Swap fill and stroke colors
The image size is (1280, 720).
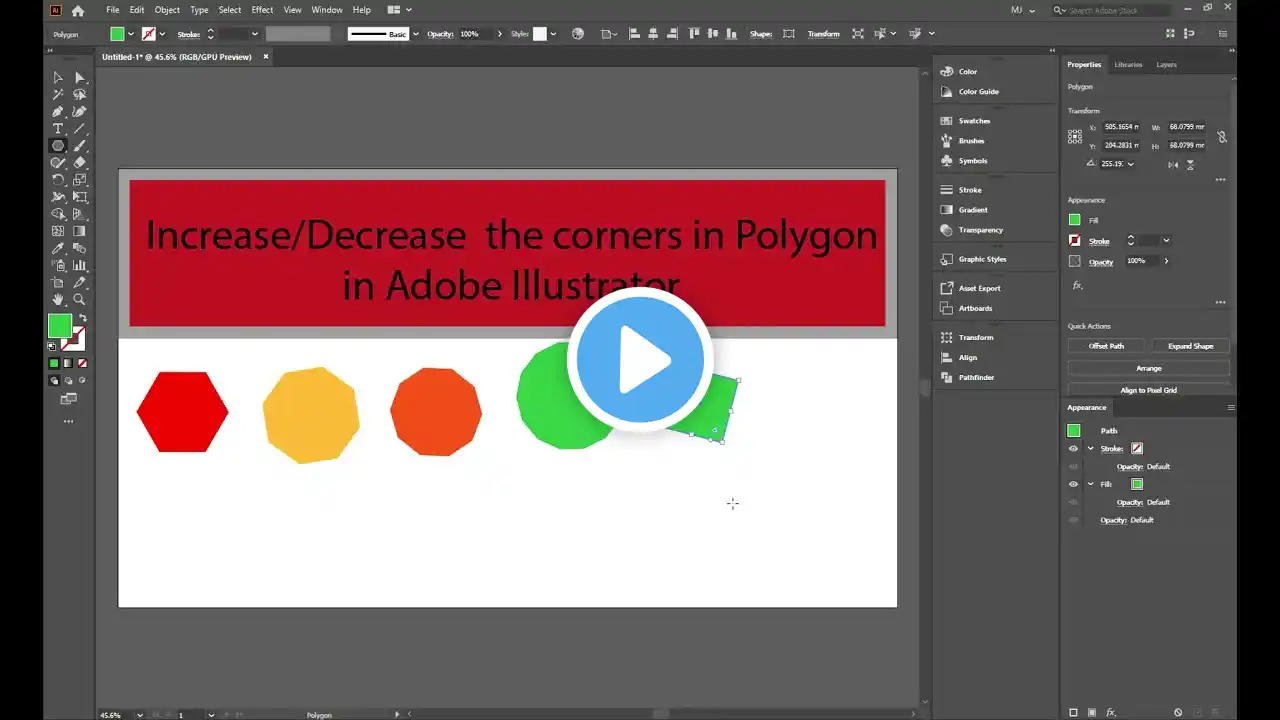click(x=82, y=318)
